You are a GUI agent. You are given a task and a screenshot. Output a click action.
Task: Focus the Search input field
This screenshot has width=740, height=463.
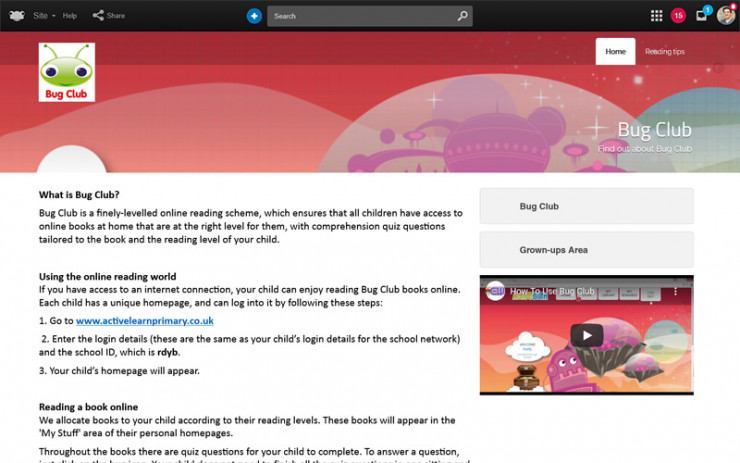(370, 16)
